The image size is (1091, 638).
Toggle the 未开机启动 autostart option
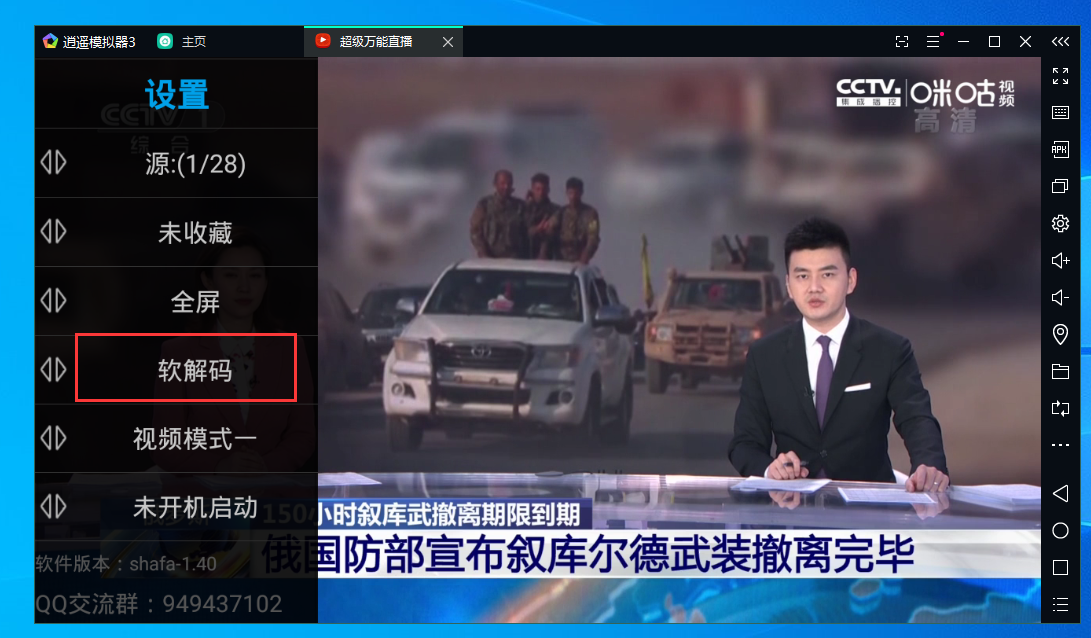click(x=195, y=507)
